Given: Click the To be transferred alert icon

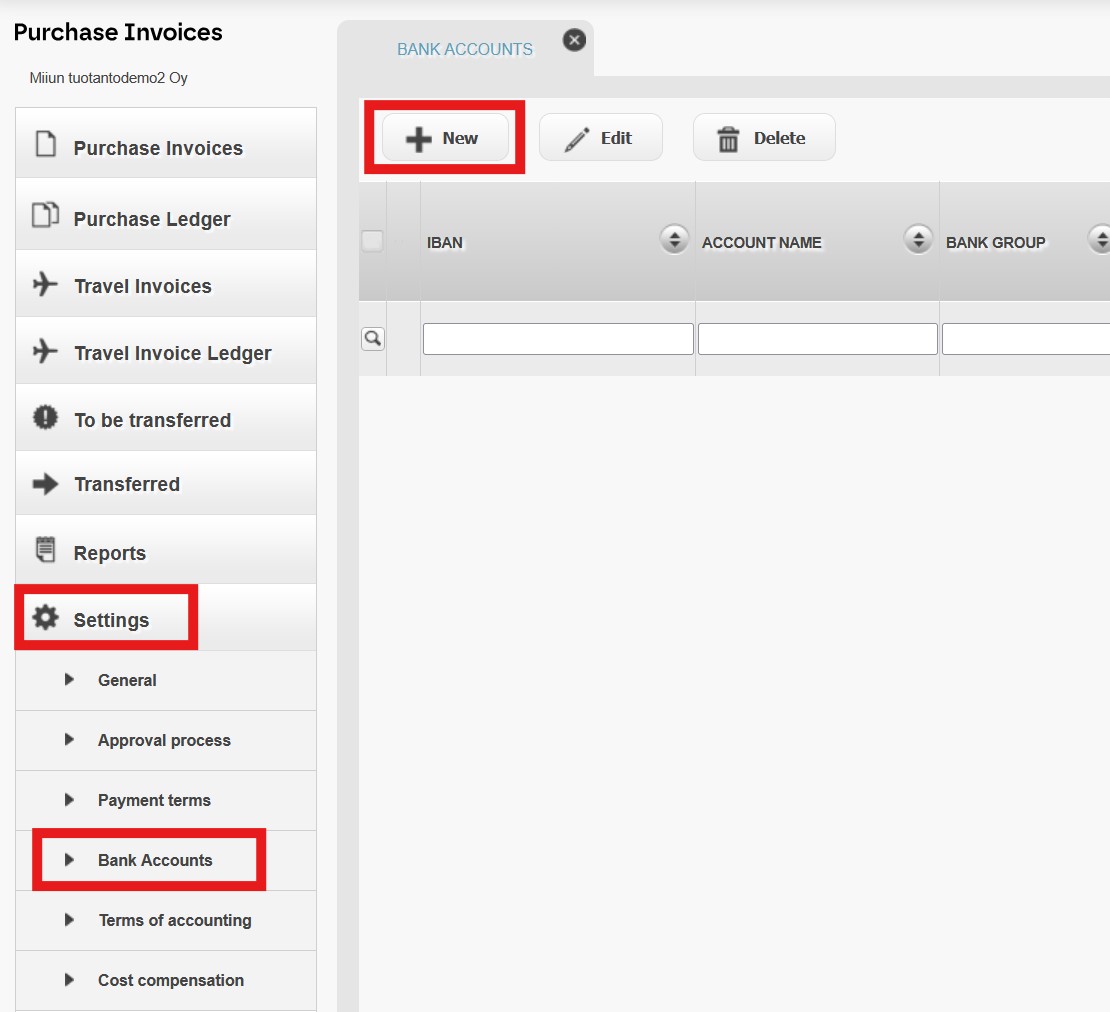Looking at the screenshot, I should coord(45,417).
